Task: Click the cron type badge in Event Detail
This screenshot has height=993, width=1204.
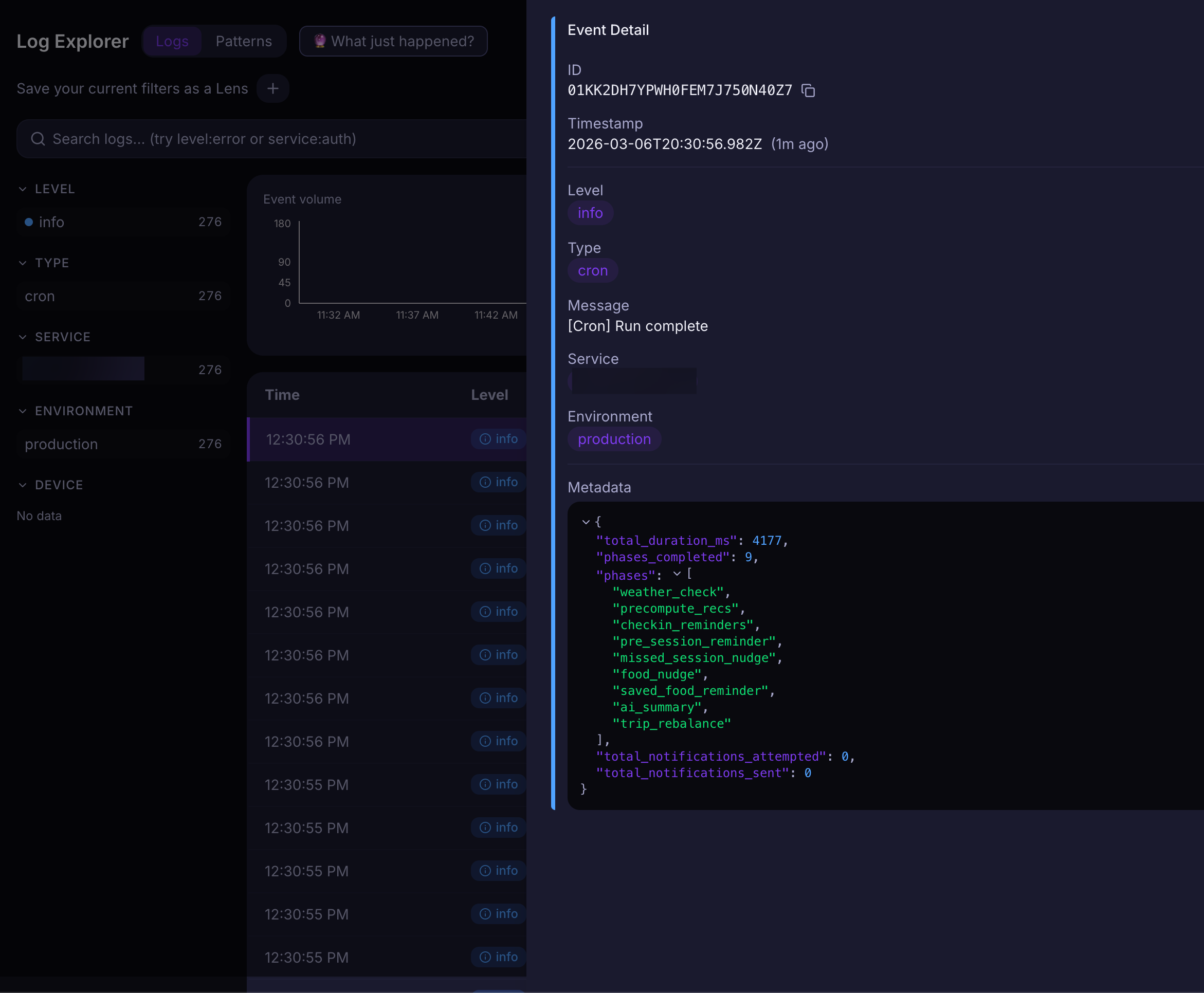Action: click(593, 270)
